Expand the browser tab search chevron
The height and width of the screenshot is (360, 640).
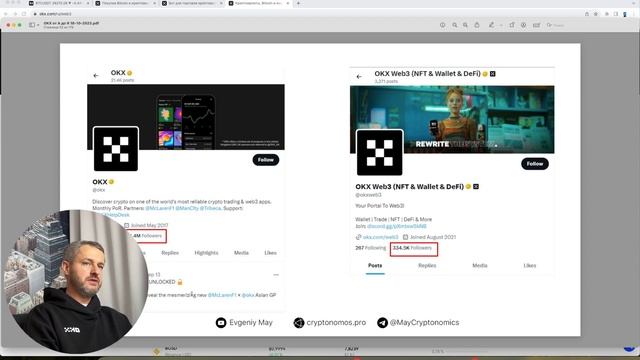coord(634,3)
